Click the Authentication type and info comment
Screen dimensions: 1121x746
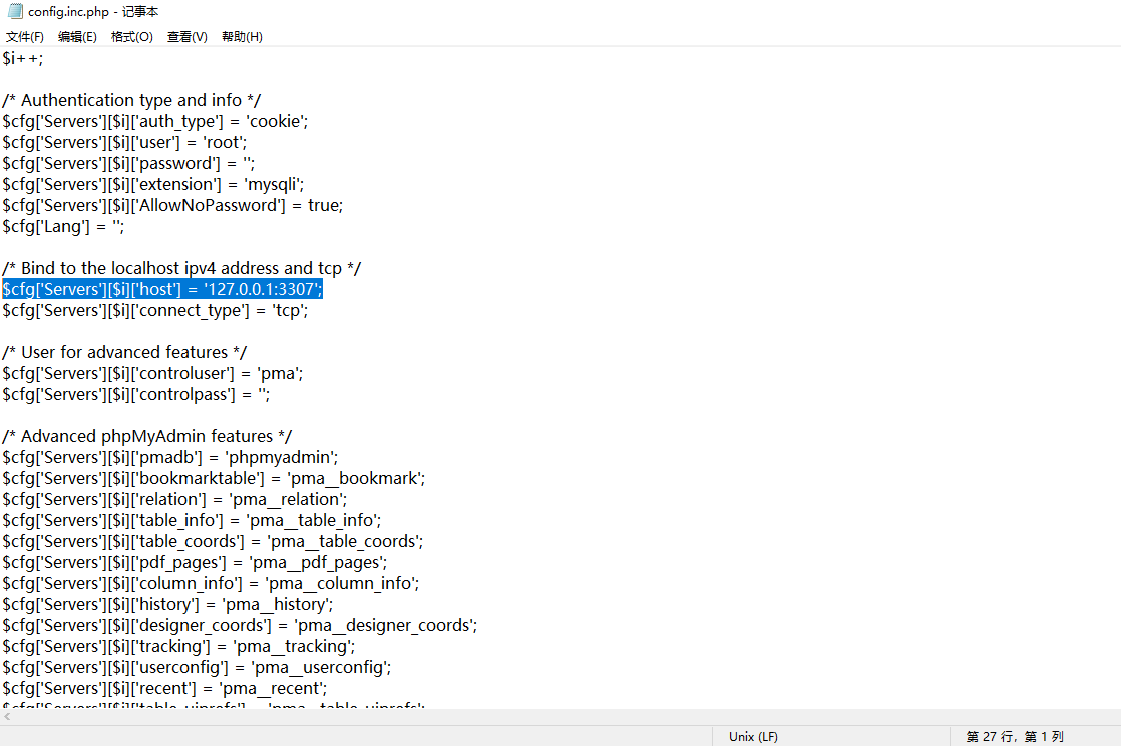(132, 100)
